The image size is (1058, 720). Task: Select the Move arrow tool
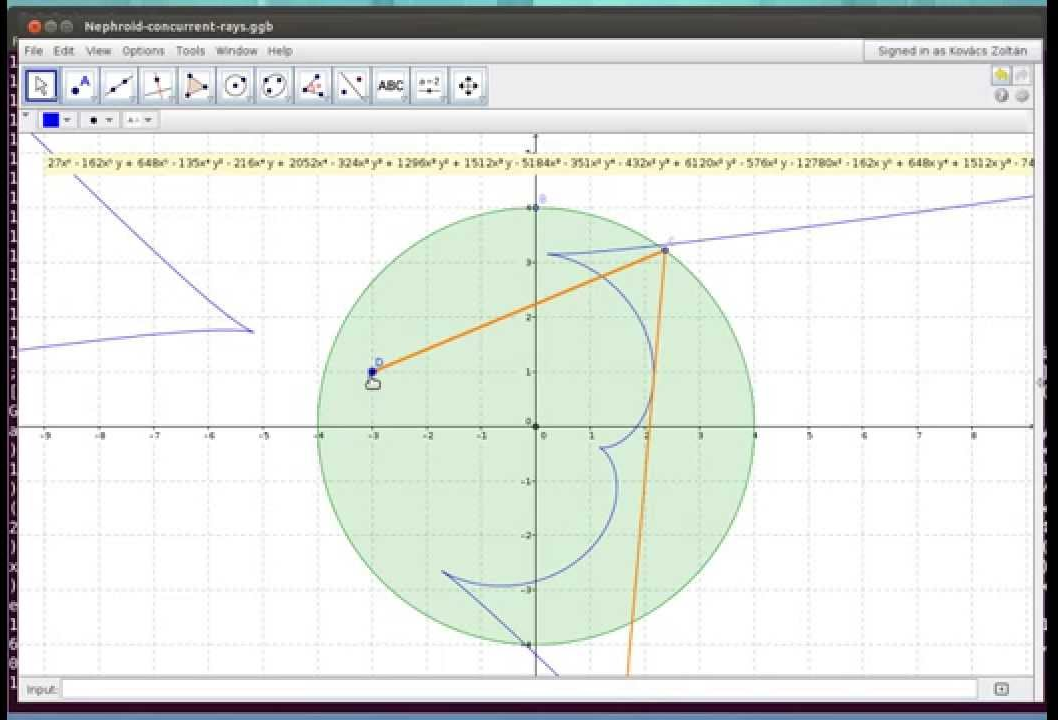coord(41,86)
